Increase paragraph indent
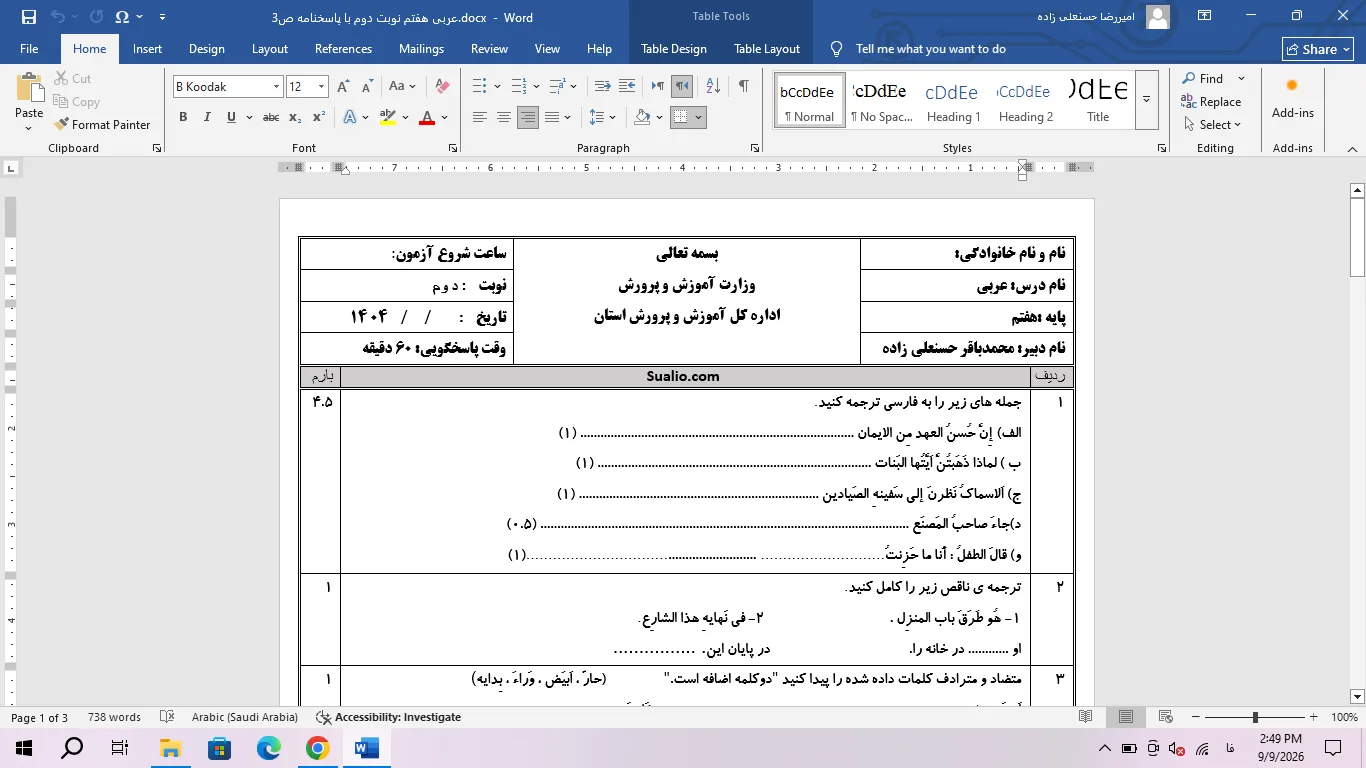This screenshot has height=768, width=1366. [x=626, y=86]
